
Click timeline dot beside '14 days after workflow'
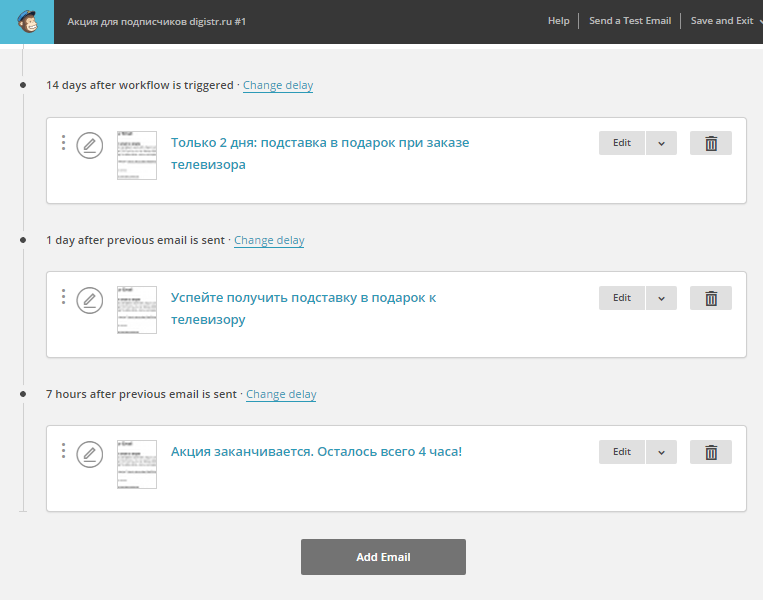23,85
